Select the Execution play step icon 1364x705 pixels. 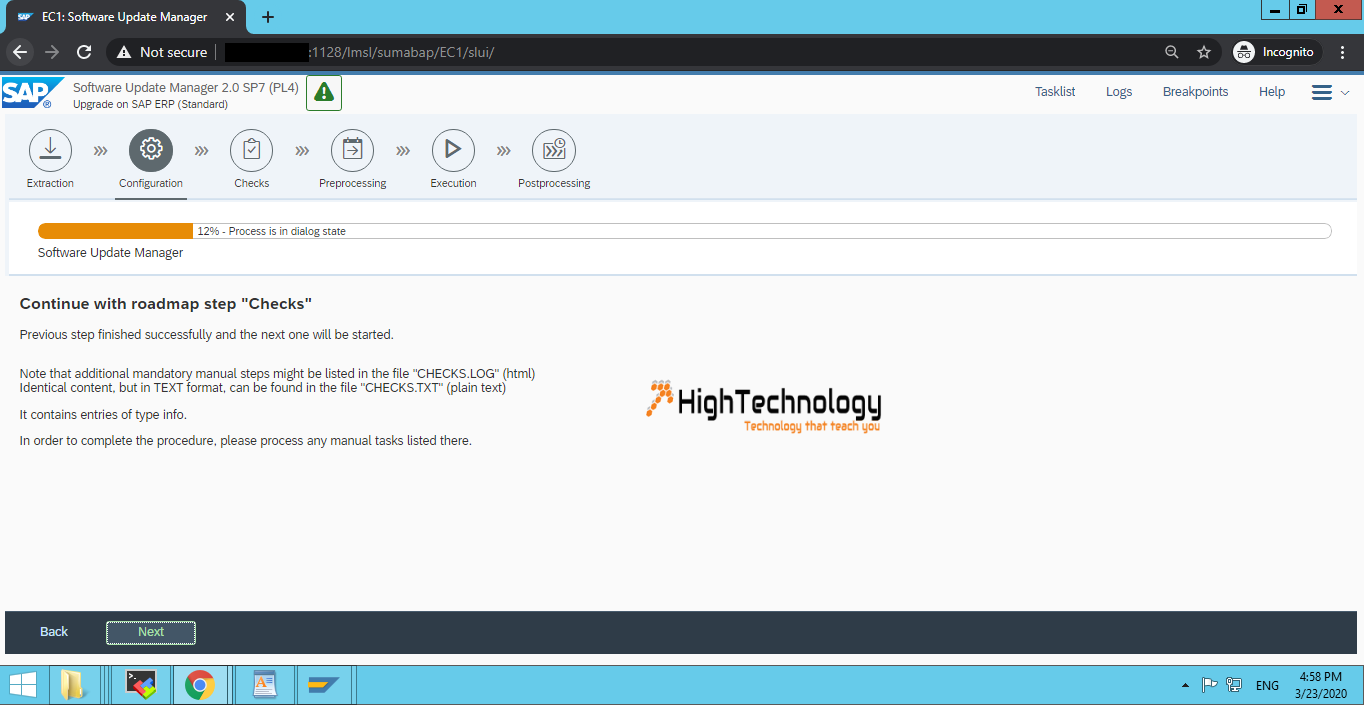click(453, 150)
